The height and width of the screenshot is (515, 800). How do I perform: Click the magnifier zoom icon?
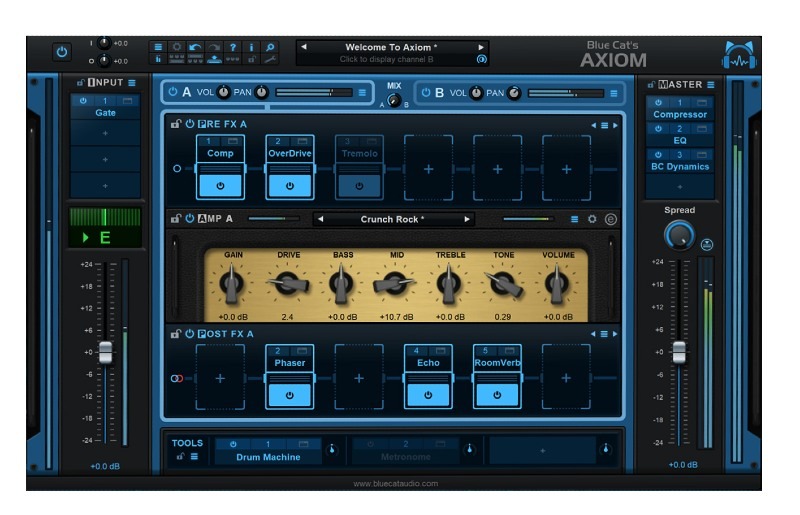270,47
